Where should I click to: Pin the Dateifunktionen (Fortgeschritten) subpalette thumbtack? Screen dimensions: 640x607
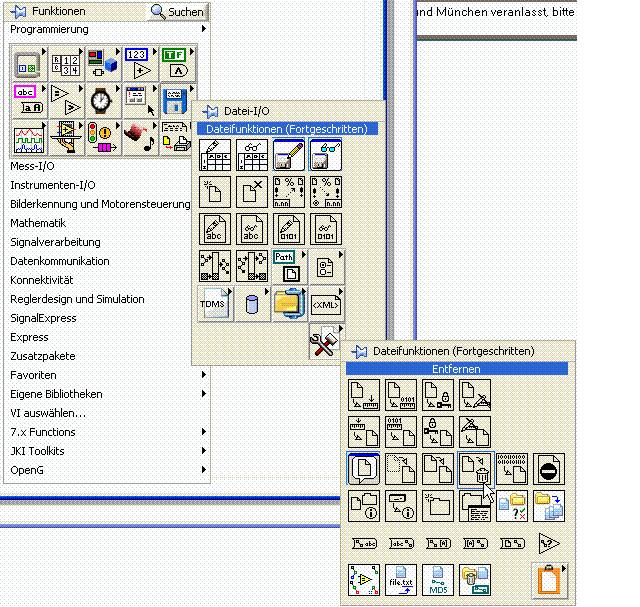(359, 351)
